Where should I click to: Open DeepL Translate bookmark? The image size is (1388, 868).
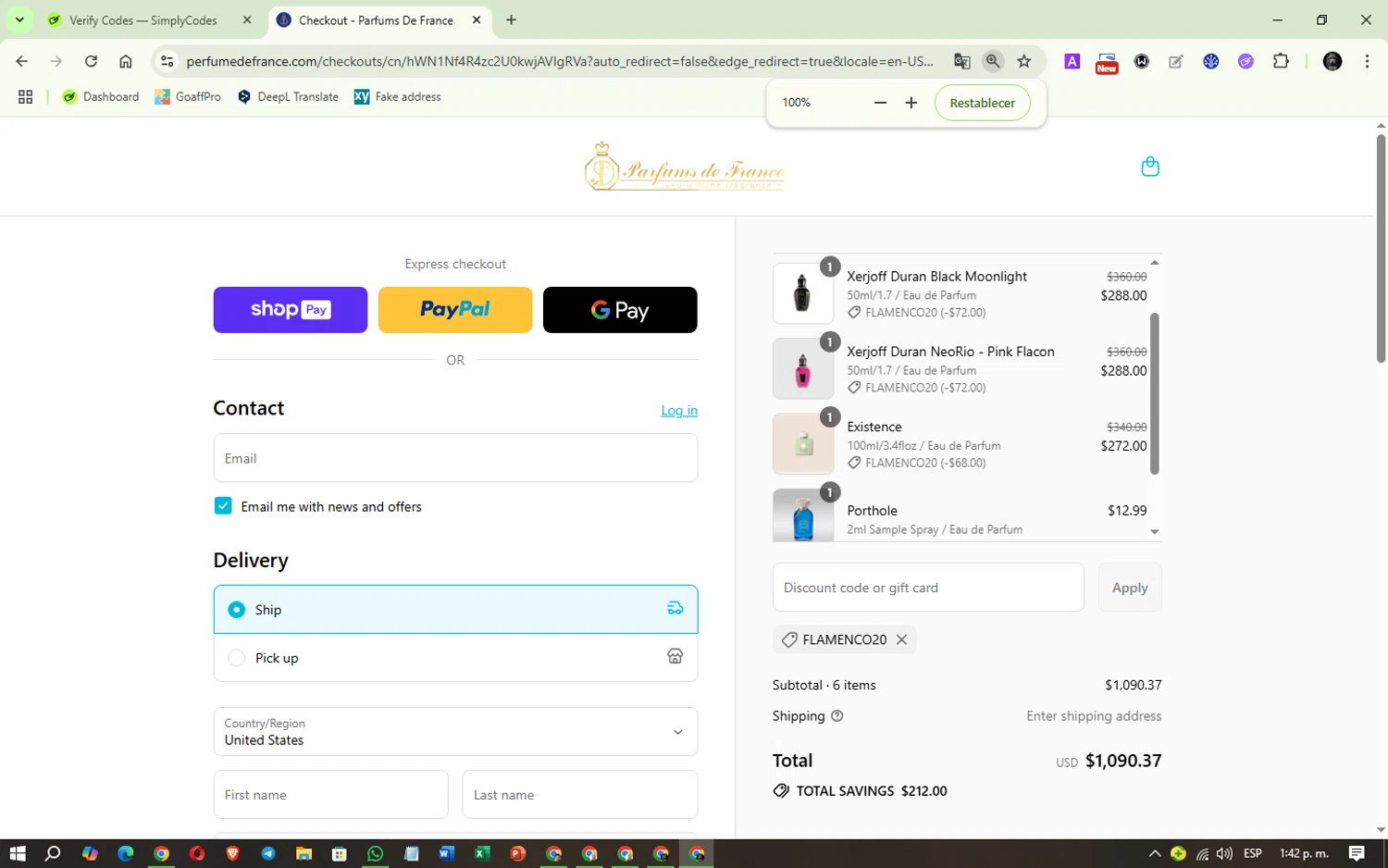point(288,96)
